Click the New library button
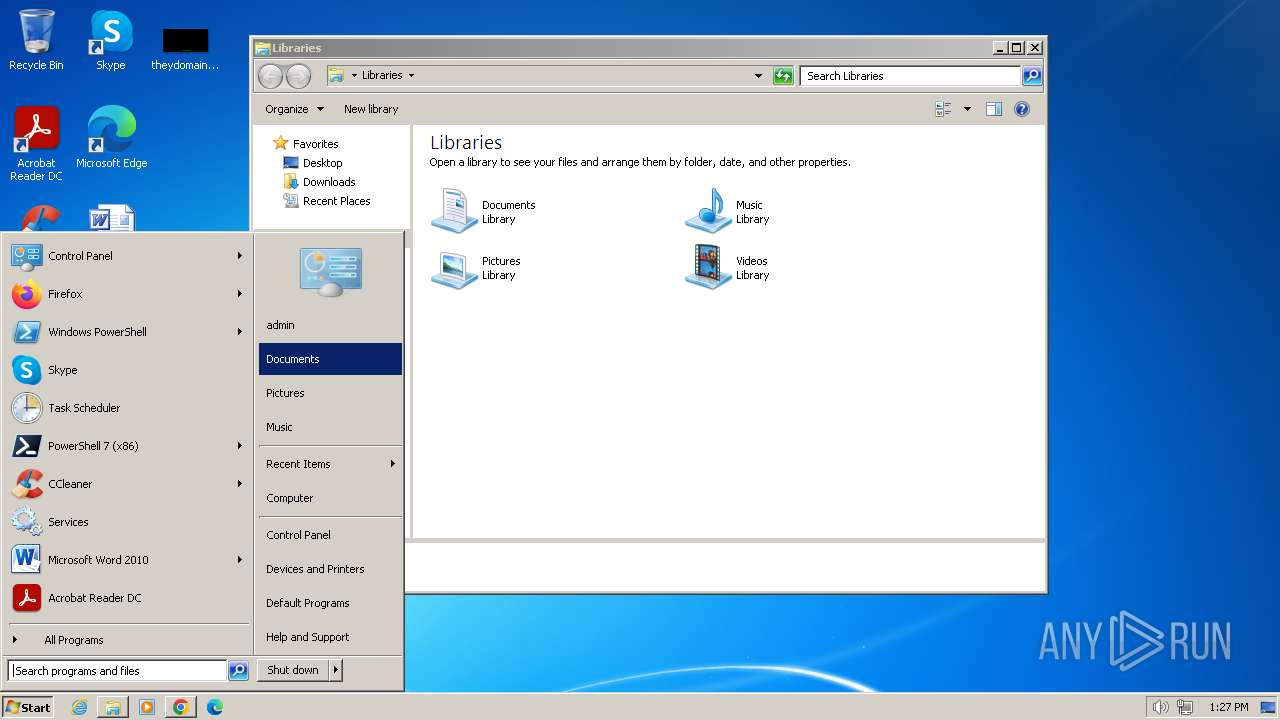Screen dimensions: 1280x720 371,109
